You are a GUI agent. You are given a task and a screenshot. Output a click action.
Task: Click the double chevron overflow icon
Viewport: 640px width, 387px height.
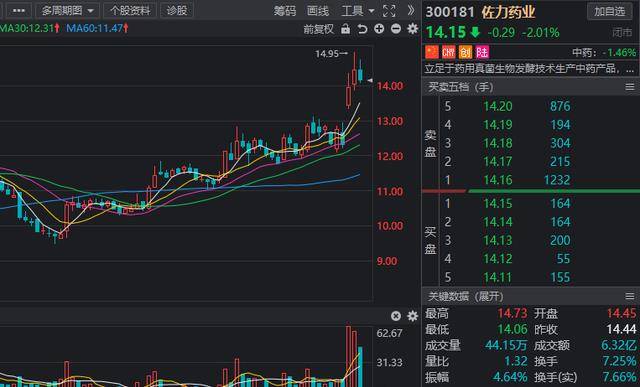coord(411,11)
